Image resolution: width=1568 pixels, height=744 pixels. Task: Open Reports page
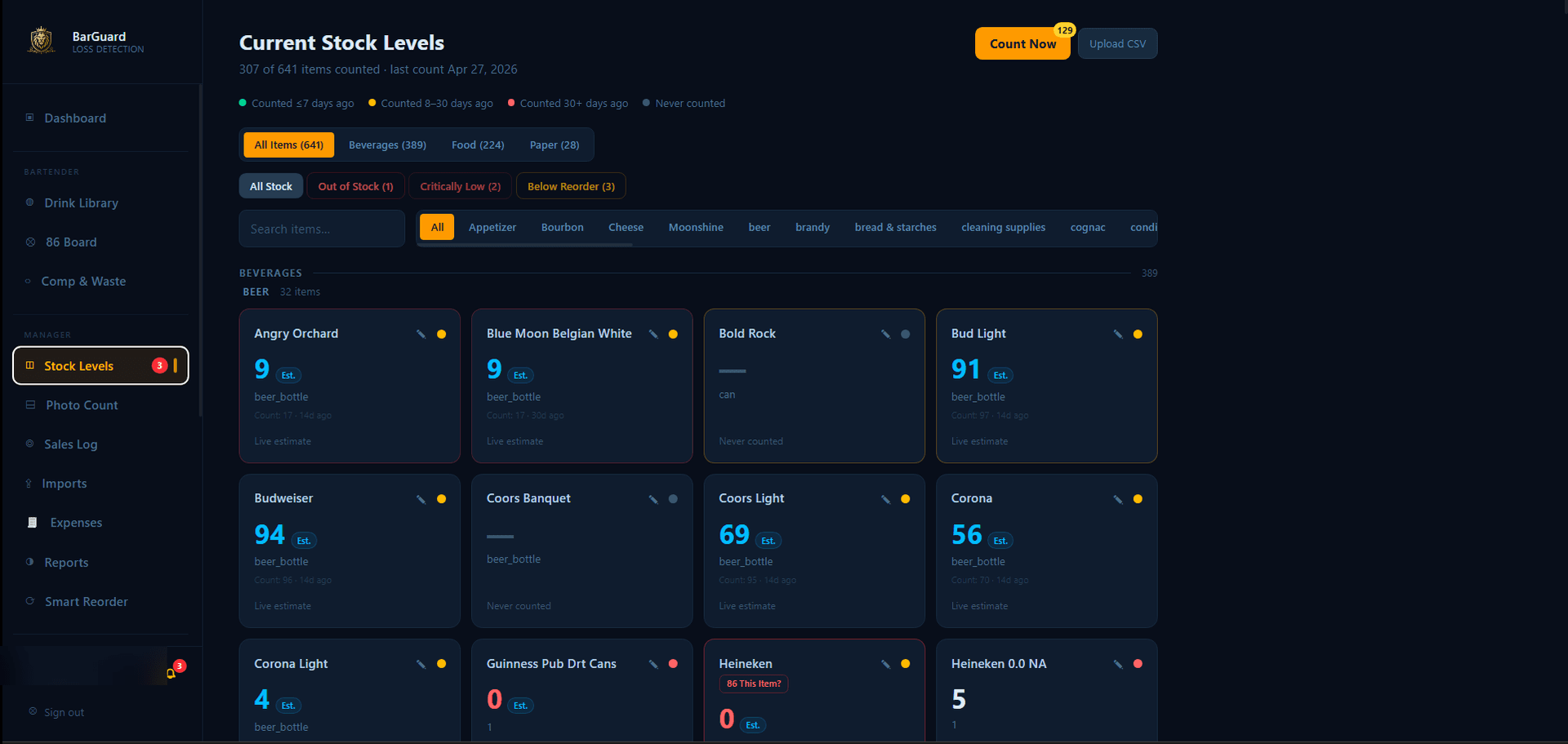coord(101,563)
